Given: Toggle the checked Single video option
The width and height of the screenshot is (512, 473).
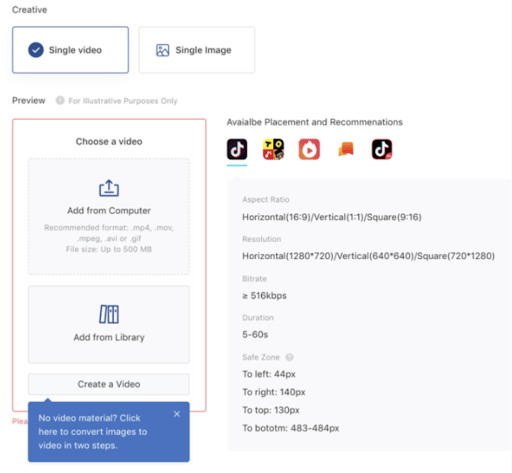Looking at the screenshot, I should (x=70, y=50).
